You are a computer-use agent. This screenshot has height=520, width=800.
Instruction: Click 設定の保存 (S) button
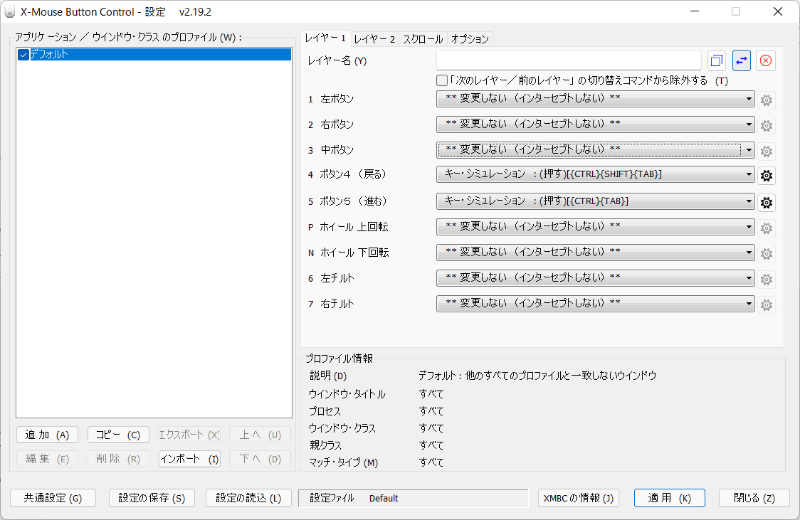click(152, 498)
